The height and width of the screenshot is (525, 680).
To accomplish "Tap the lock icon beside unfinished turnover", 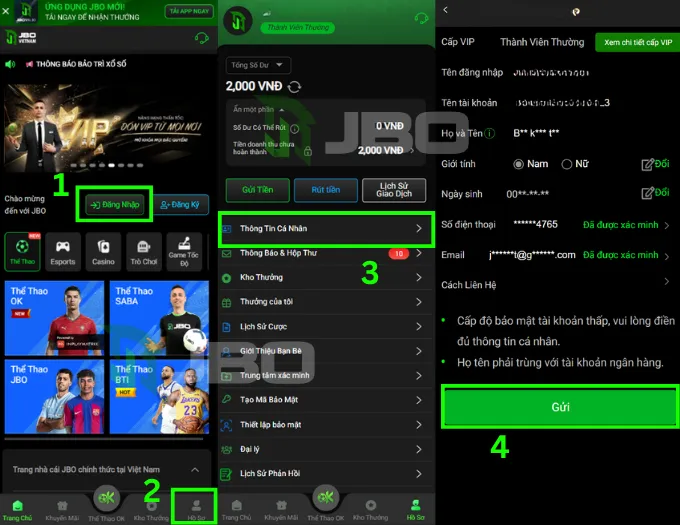I will click(308, 151).
